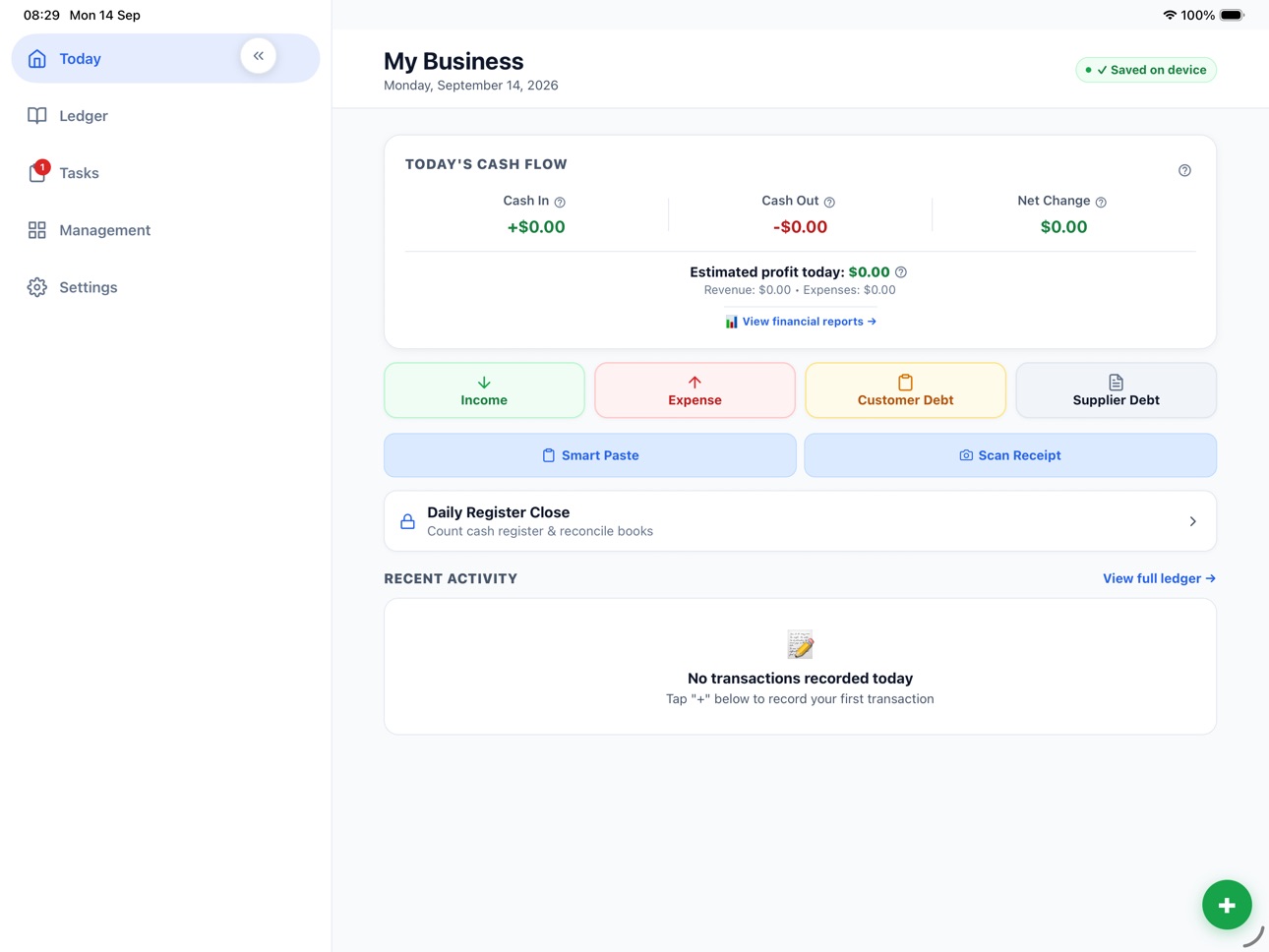
Task: Show help for Estimated profit today
Action: click(x=901, y=272)
